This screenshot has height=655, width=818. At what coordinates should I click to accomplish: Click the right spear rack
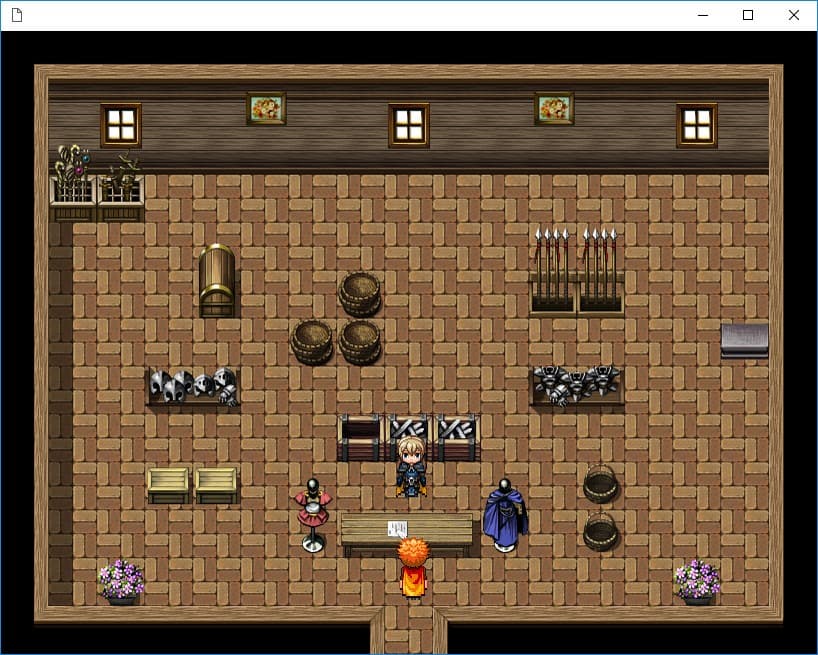[x=600, y=271]
